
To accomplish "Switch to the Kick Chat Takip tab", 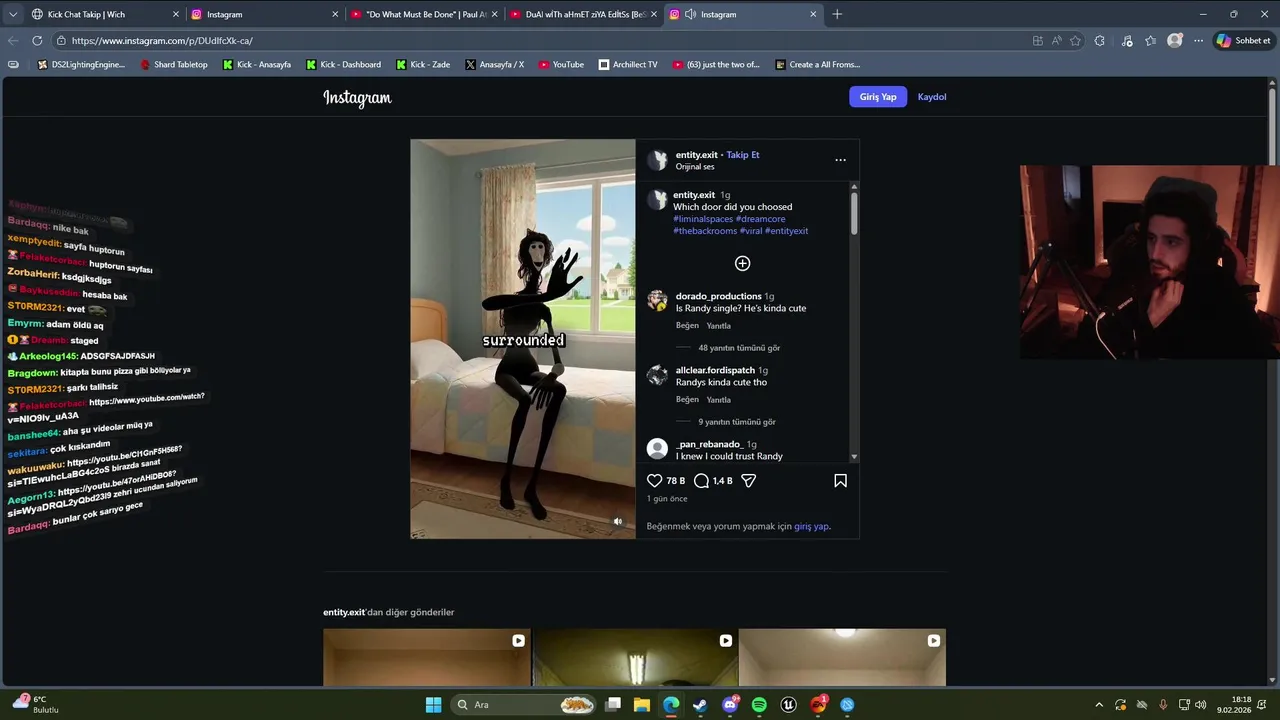I will pos(103,14).
